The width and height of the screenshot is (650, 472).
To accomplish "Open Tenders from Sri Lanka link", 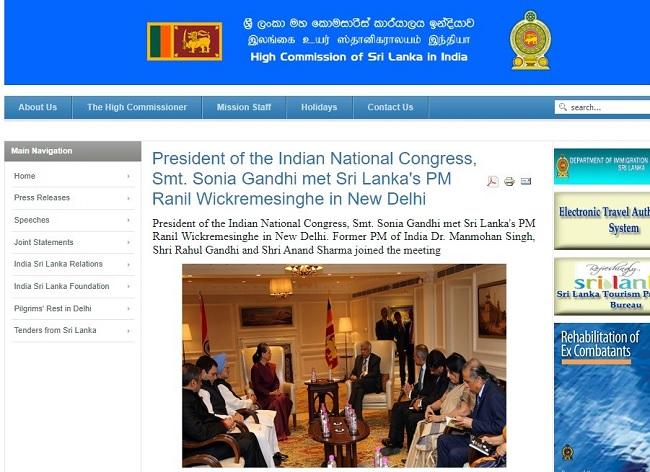I will point(55,330).
